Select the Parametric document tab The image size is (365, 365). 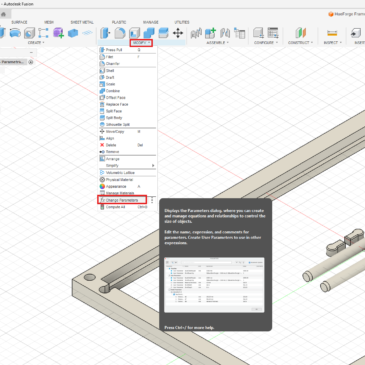pyautogui.click(x=13, y=62)
